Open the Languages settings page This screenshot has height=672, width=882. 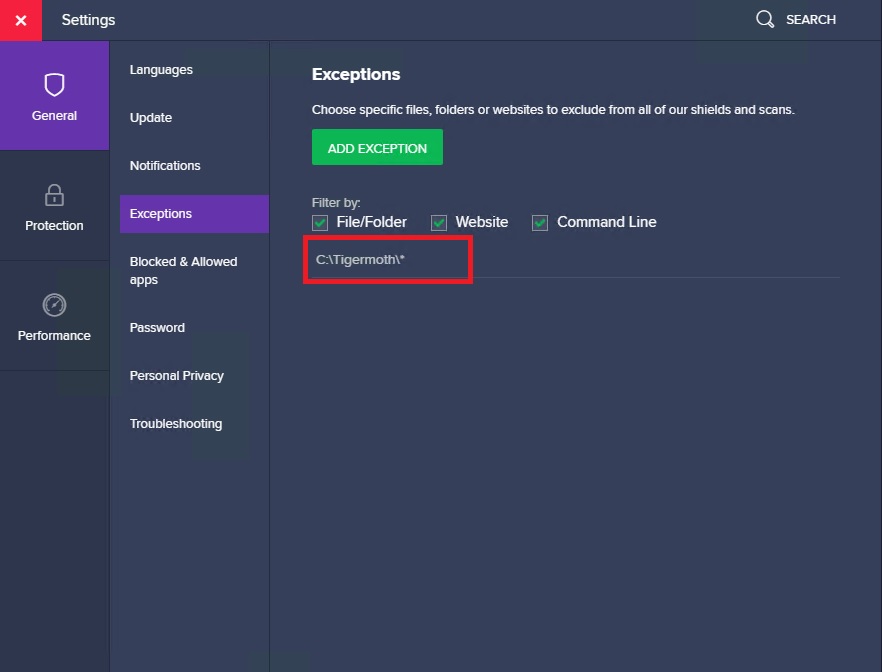[x=161, y=70]
